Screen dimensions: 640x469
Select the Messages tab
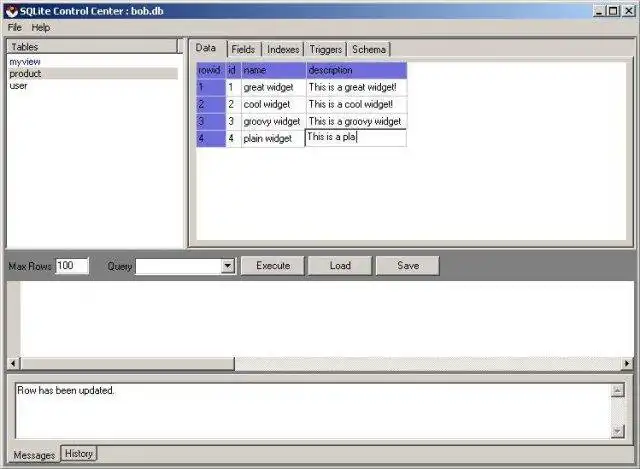34,455
